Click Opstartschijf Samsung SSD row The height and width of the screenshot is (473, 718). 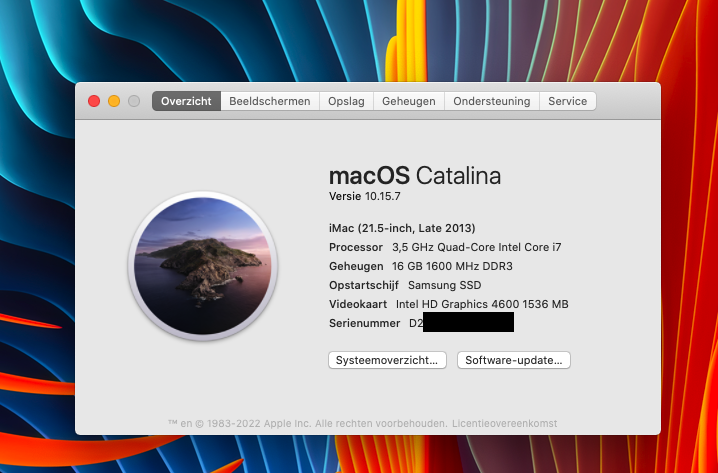pos(405,285)
